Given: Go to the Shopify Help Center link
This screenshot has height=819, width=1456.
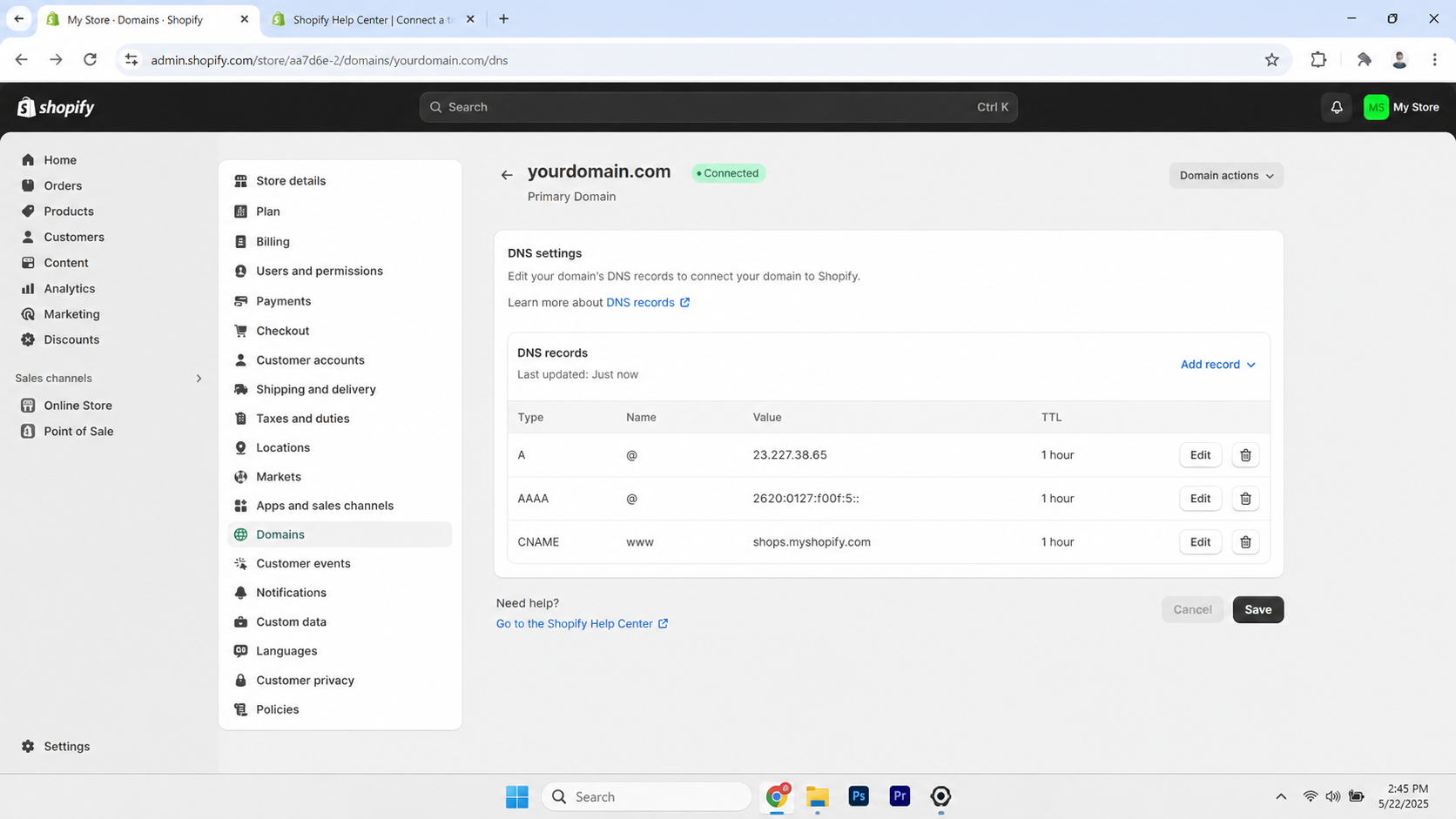Looking at the screenshot, I should (x=582, y=624).
